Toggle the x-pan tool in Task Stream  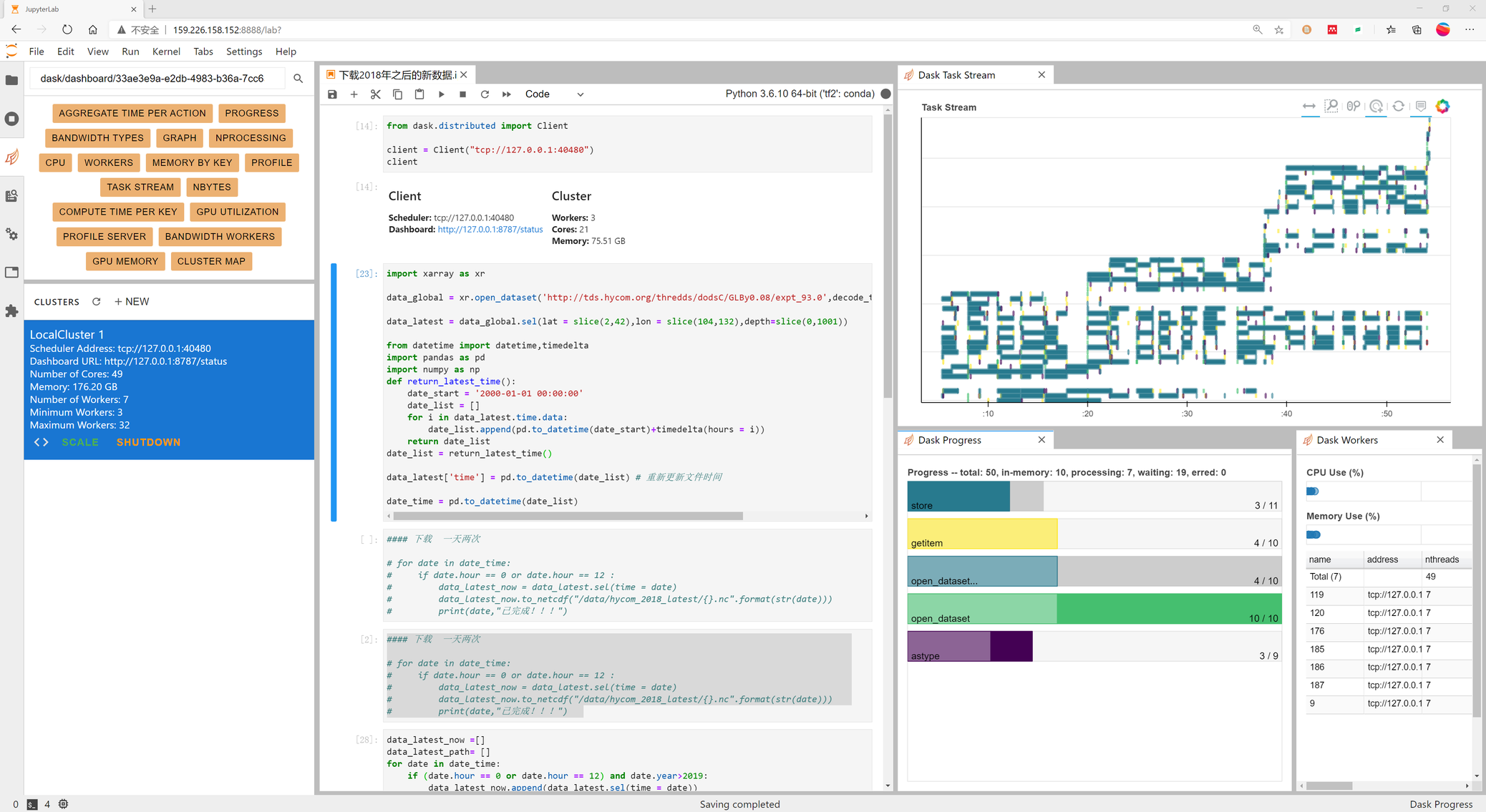click(x=1309, y=107)
